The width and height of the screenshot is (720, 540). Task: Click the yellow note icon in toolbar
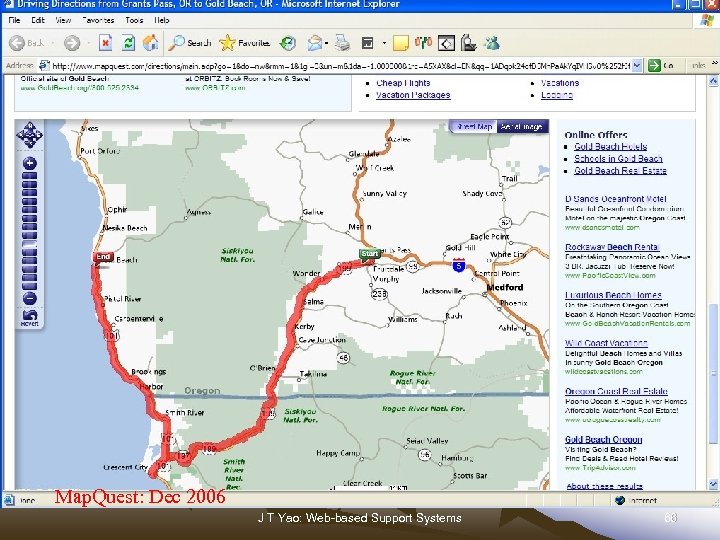pyautogui.click(x=400, y=43)
